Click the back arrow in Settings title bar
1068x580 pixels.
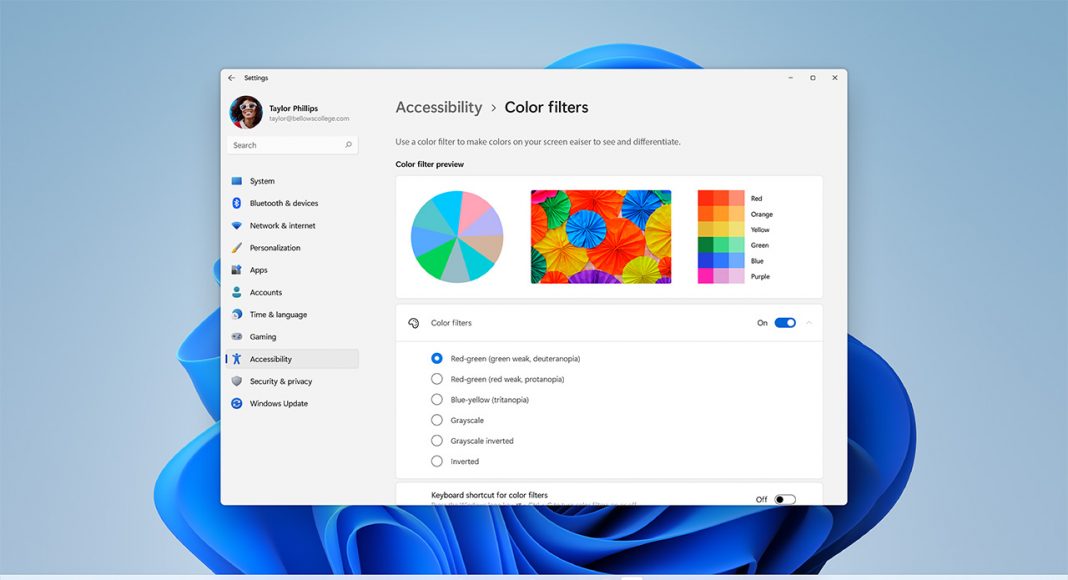pos(232,78)
